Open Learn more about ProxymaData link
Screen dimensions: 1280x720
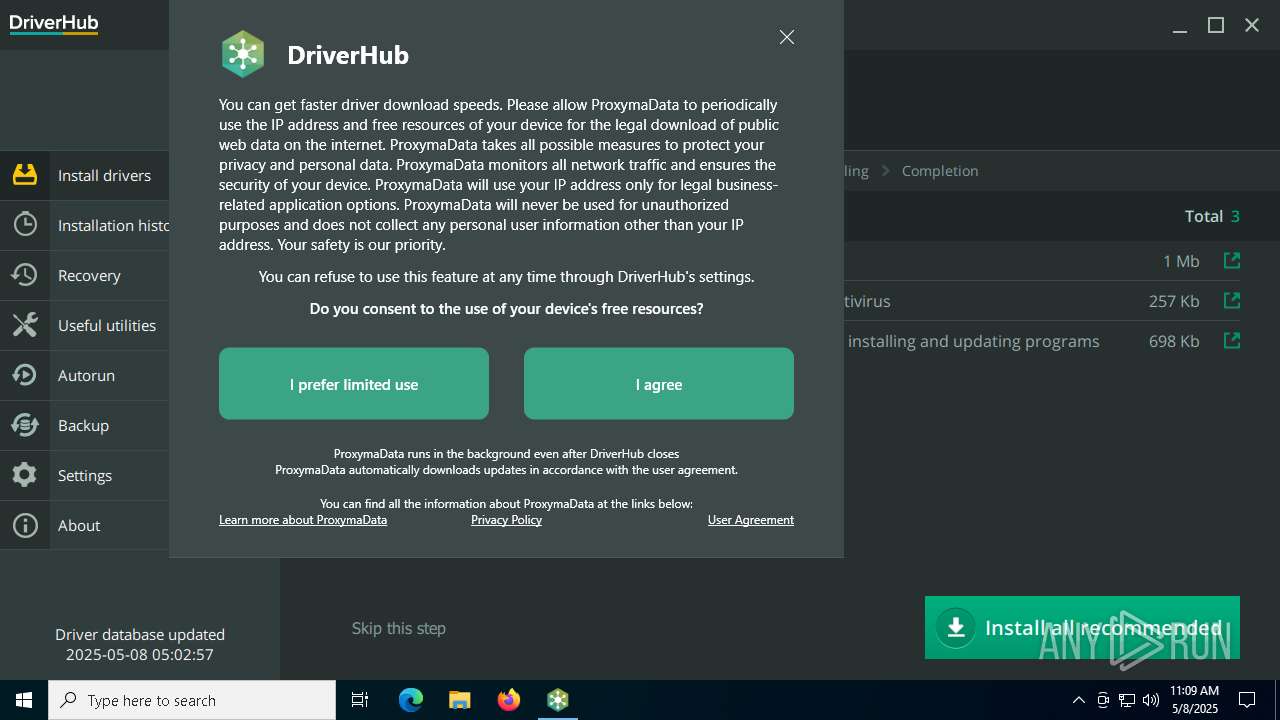[303, 520]
